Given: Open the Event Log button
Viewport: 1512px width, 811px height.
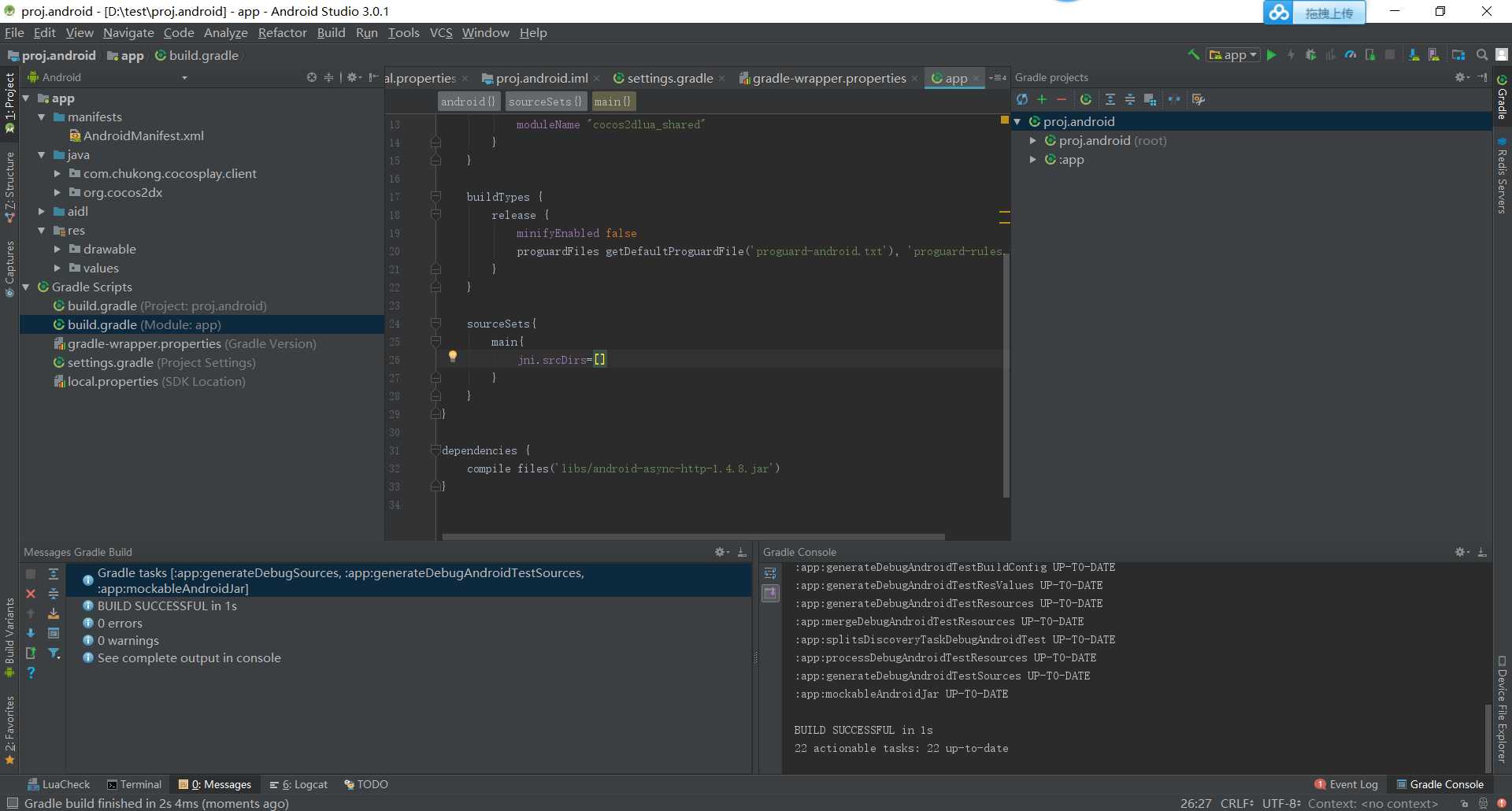Looking at the screenshot, I should [x=1347, y=784].
